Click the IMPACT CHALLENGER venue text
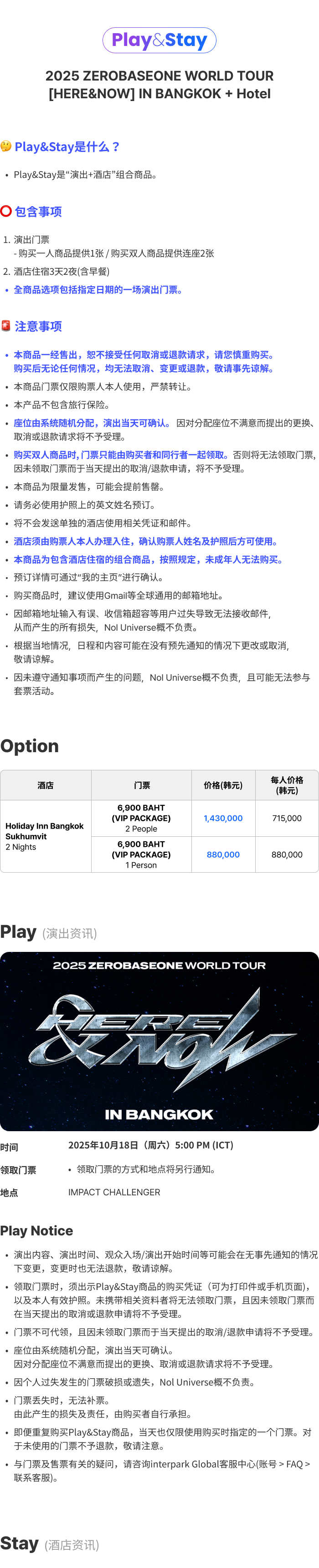The height and width of the screenshot is (1568, 319). 114,1192
